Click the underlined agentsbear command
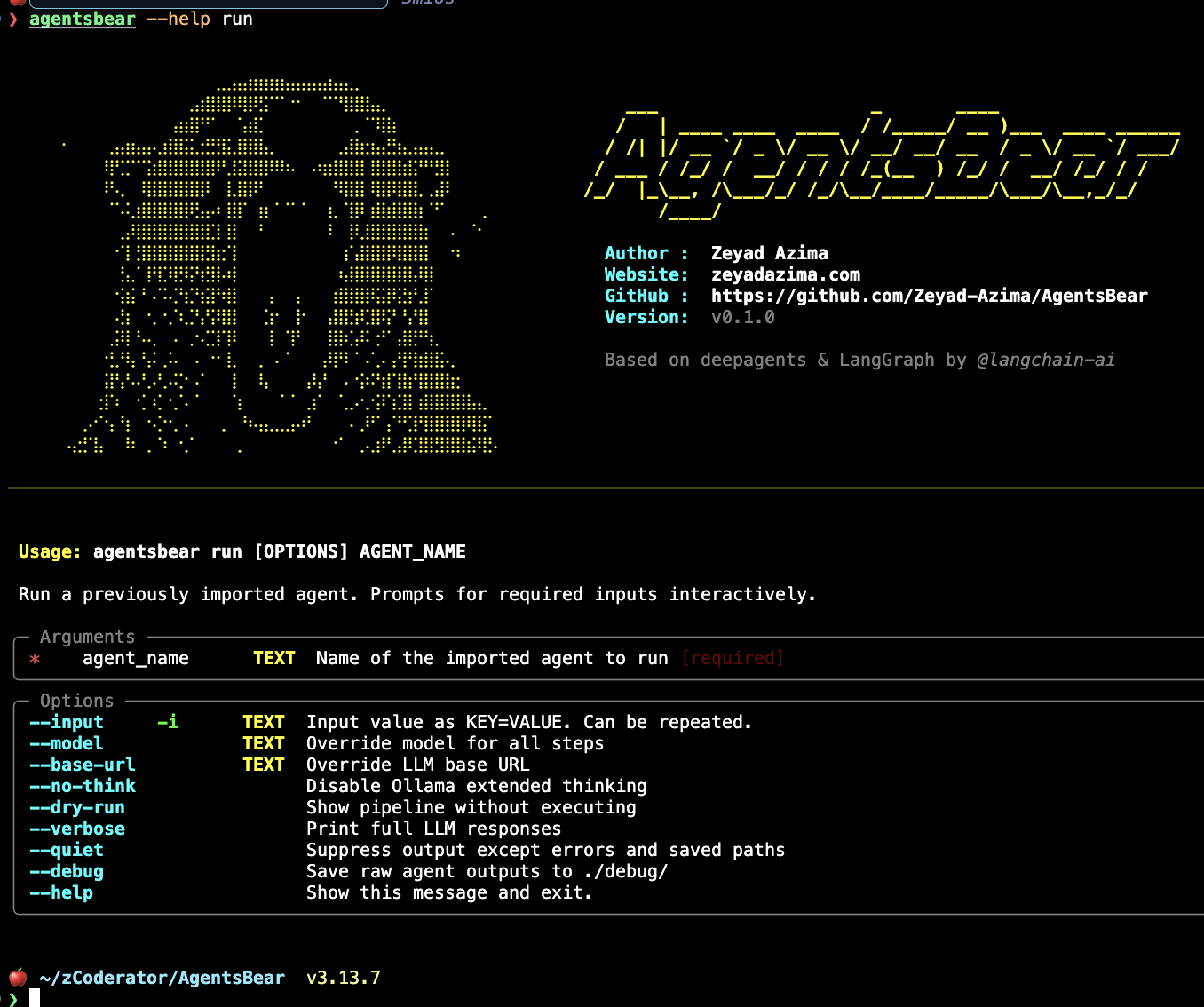Screen dimensions: 1204x1007 pyautogui.click(x=83, y=19)
